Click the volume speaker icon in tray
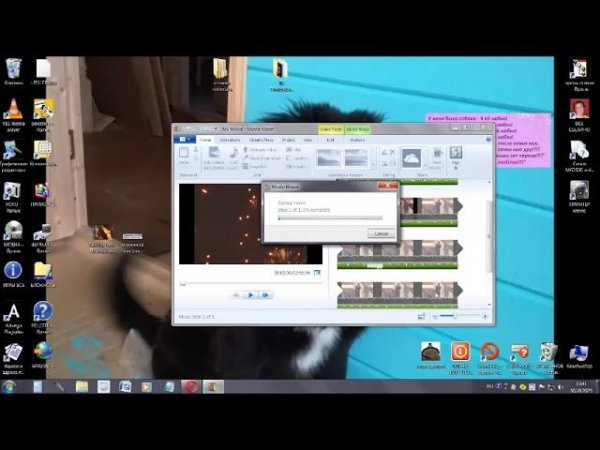600x450 pixels. (x=560, y=387)
